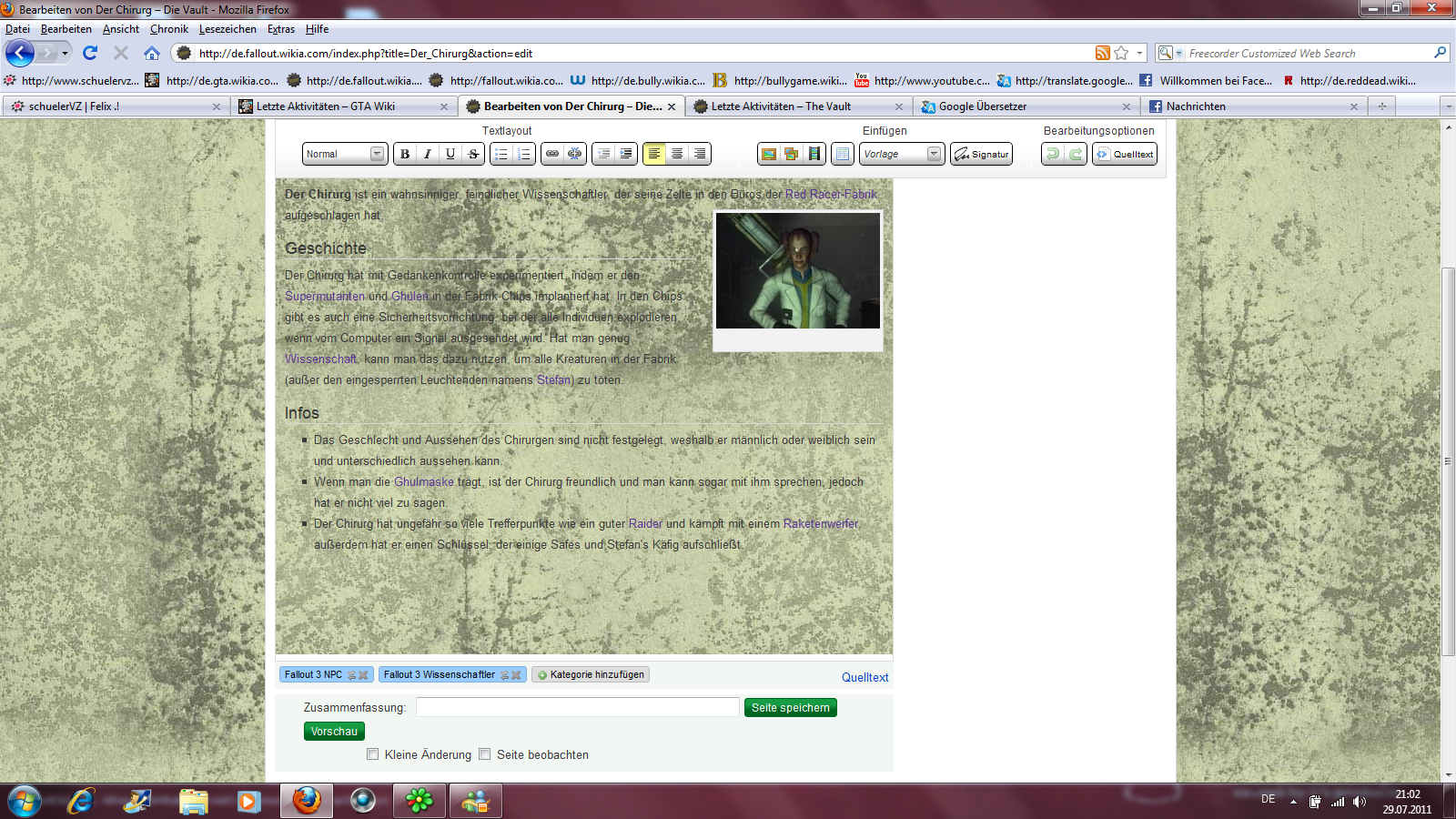Apply italic formatting
The image size is (1456, 819).
[x=428, y=154]
